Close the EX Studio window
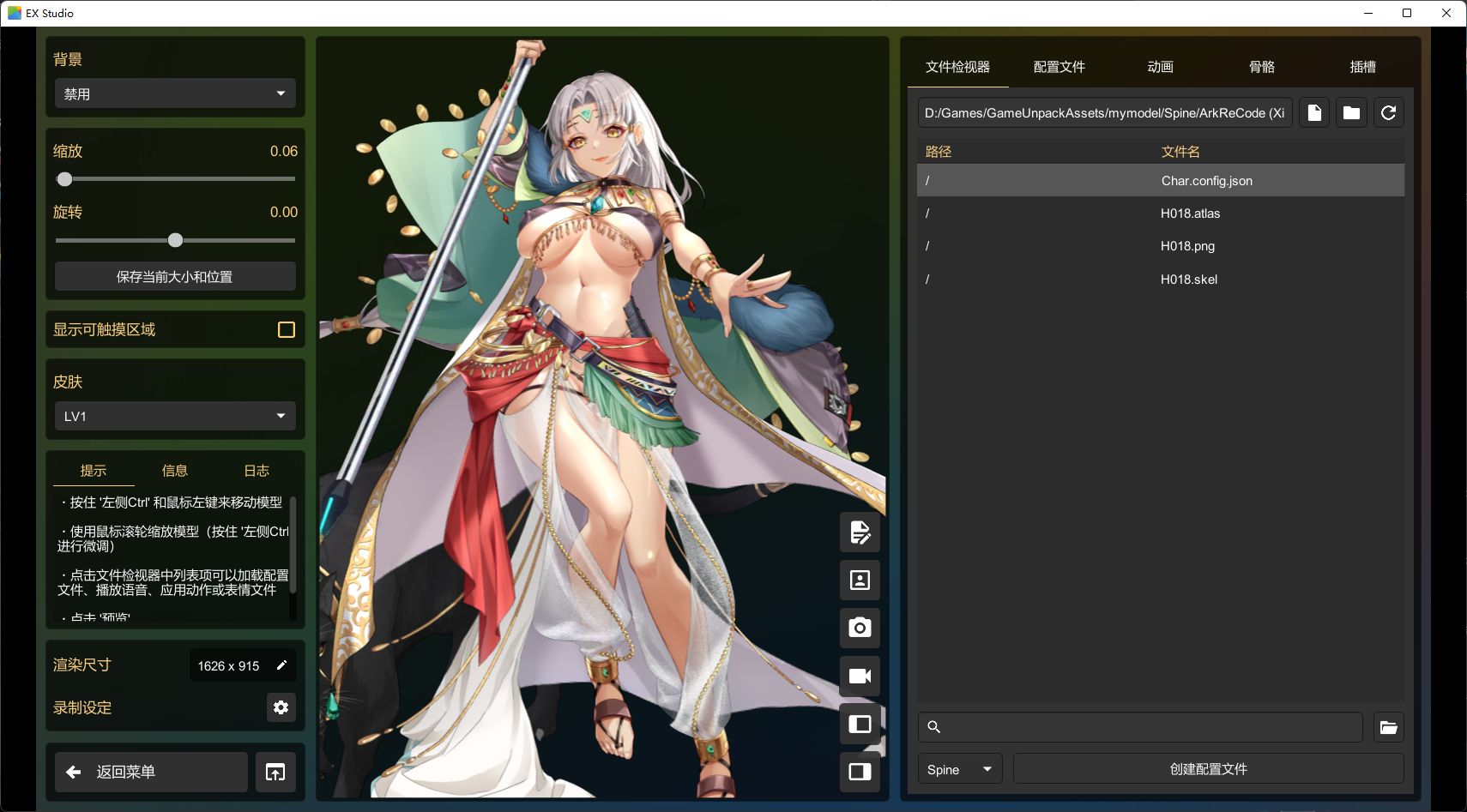1467x812 pixels. point(1446,13)
